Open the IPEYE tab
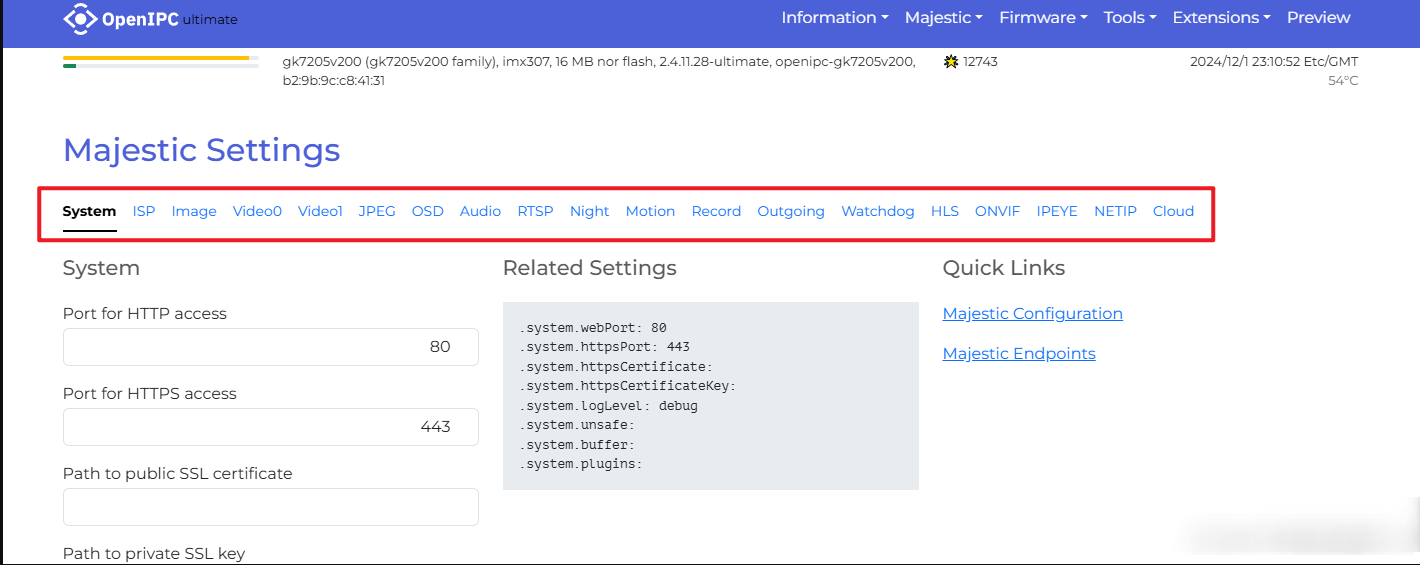The height and width of the screenshot is (565, 1420). [x=1057, y=211]
